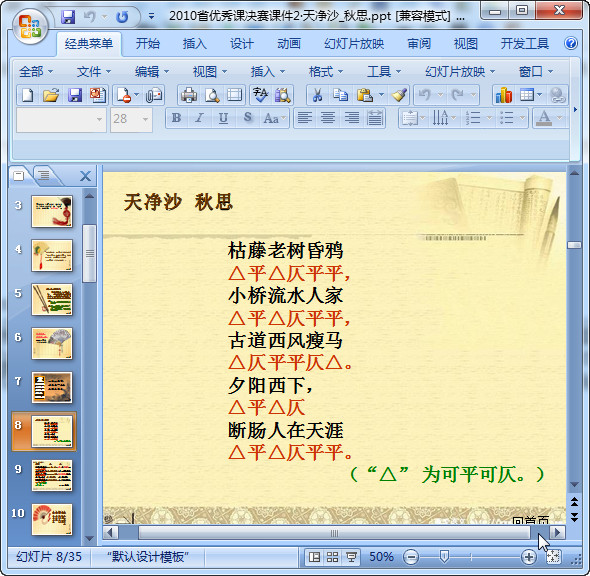The image size is (590, 576).
Task: Align text right
Action: 351,118
